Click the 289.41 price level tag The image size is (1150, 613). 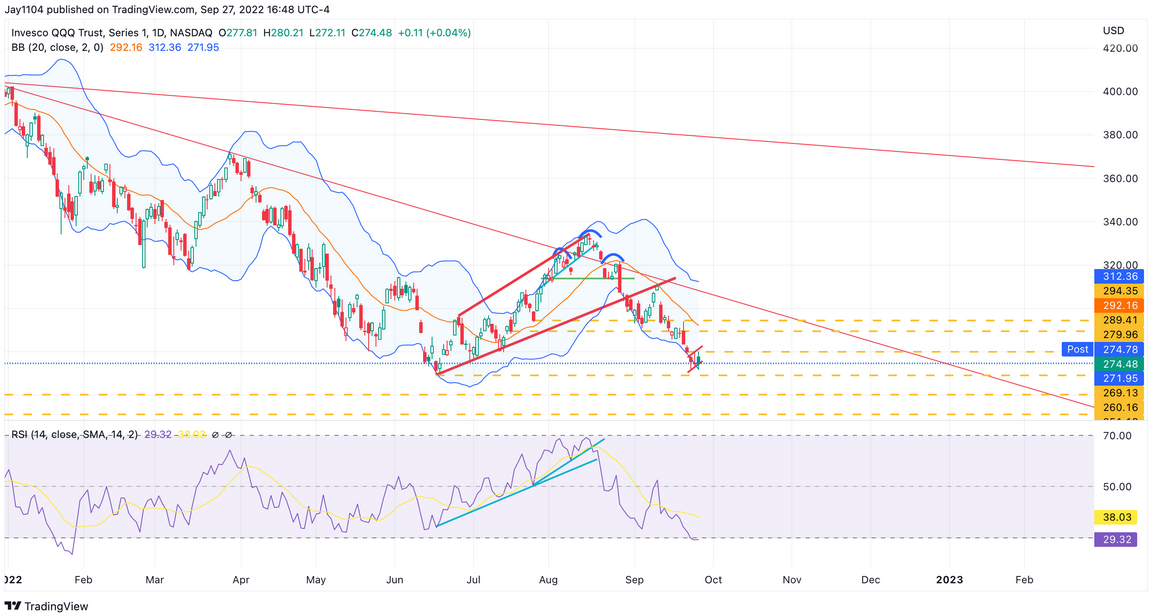coord(1120,320)
